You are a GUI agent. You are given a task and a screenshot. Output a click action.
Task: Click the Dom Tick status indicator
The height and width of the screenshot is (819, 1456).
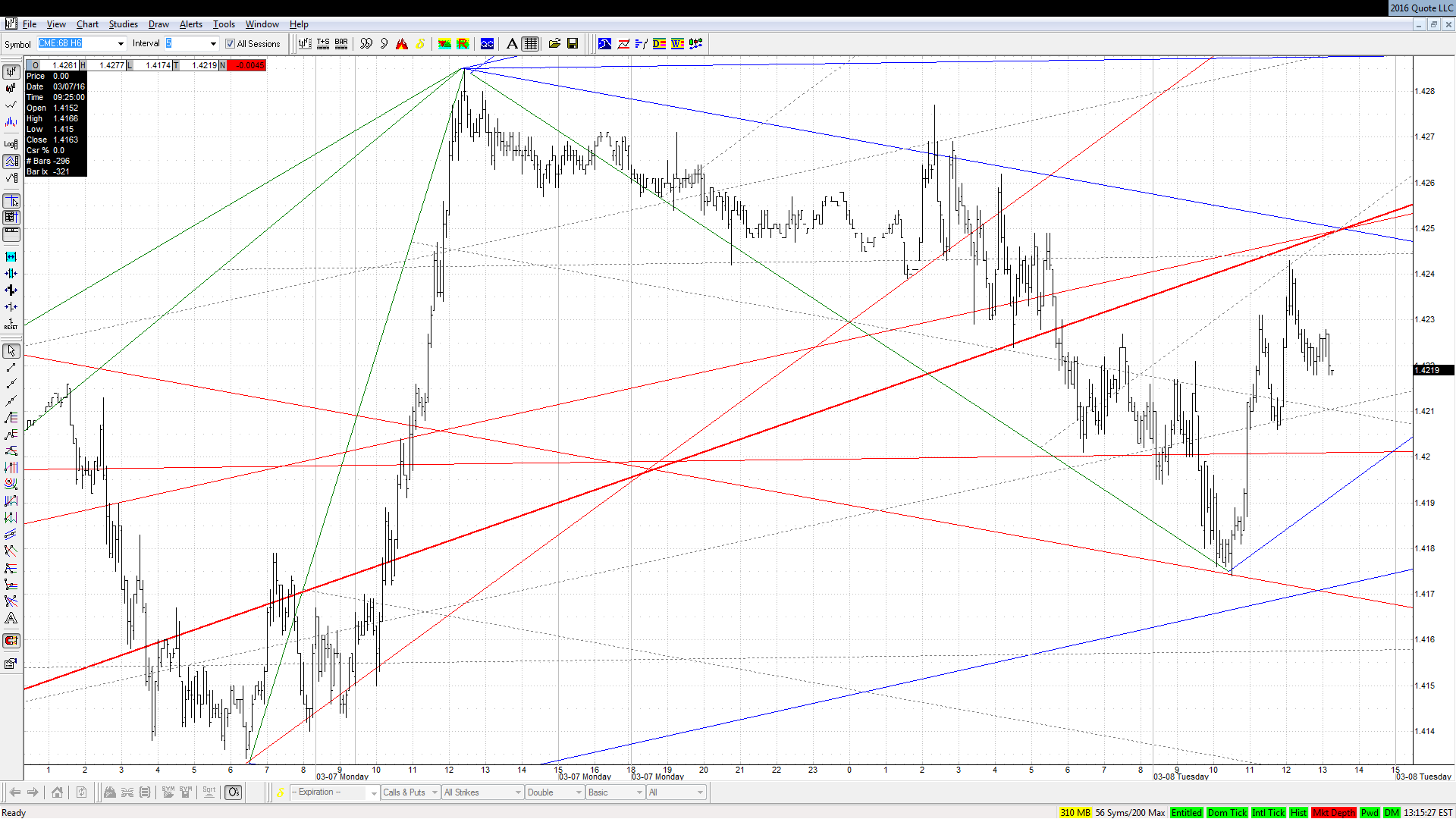[x=1227, y=813]
